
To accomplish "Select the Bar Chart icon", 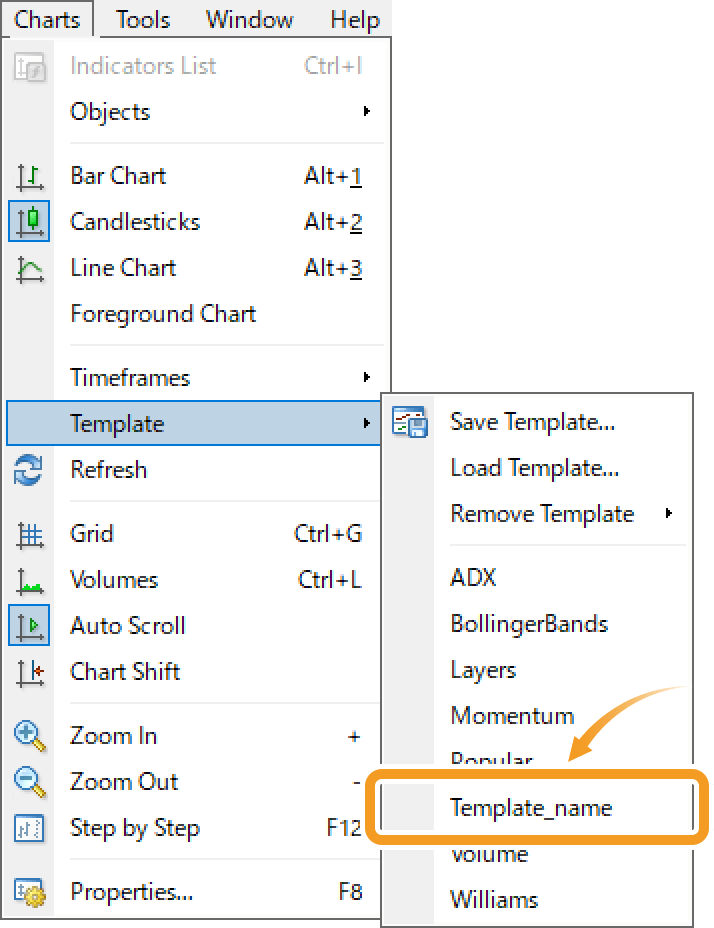I will tap(30, 177).
